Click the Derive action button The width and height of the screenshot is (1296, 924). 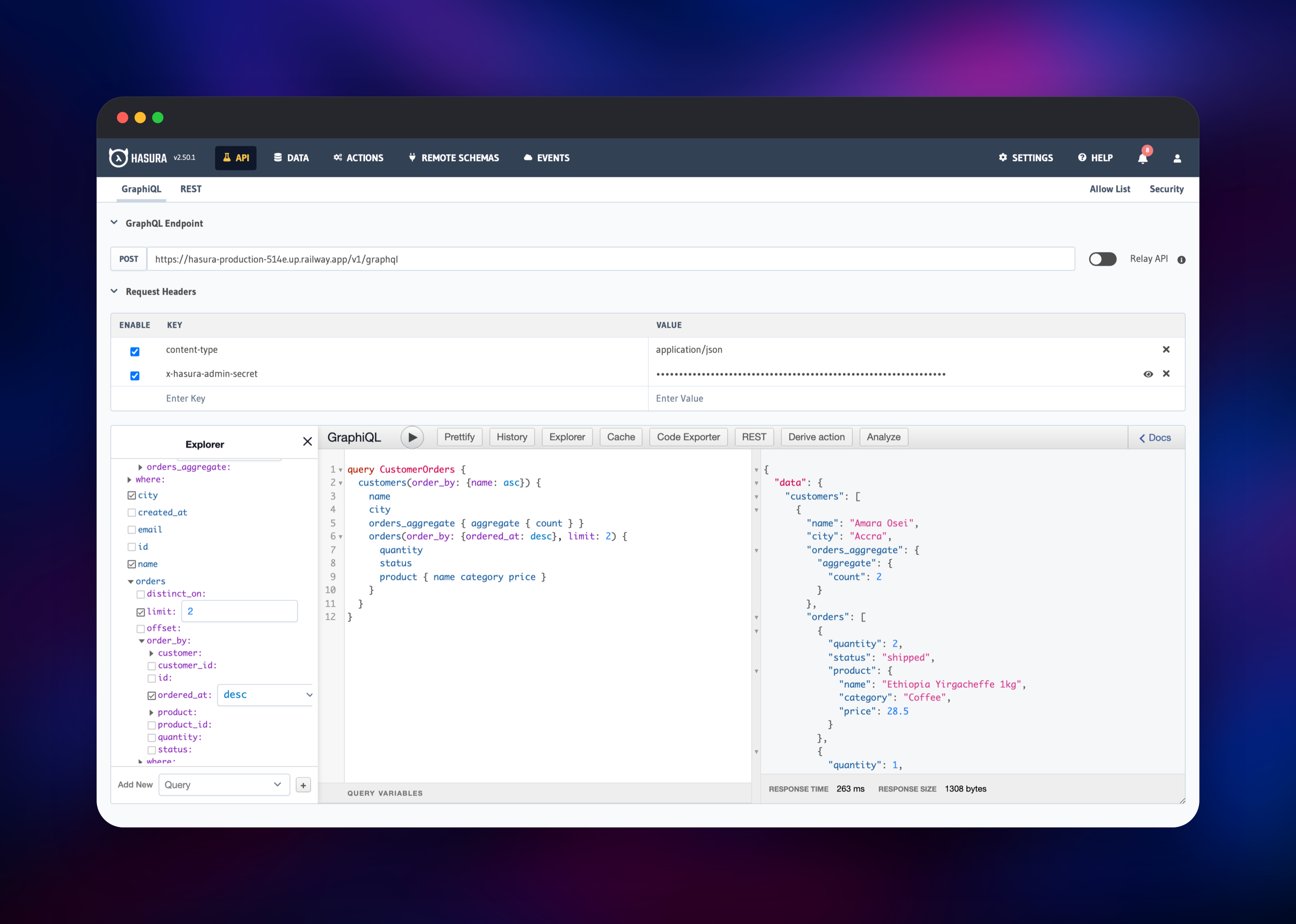click(816, 438)
